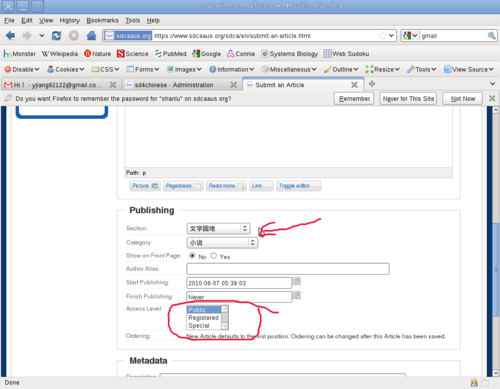Open the Category dropdown

click(x=222, y=243)
